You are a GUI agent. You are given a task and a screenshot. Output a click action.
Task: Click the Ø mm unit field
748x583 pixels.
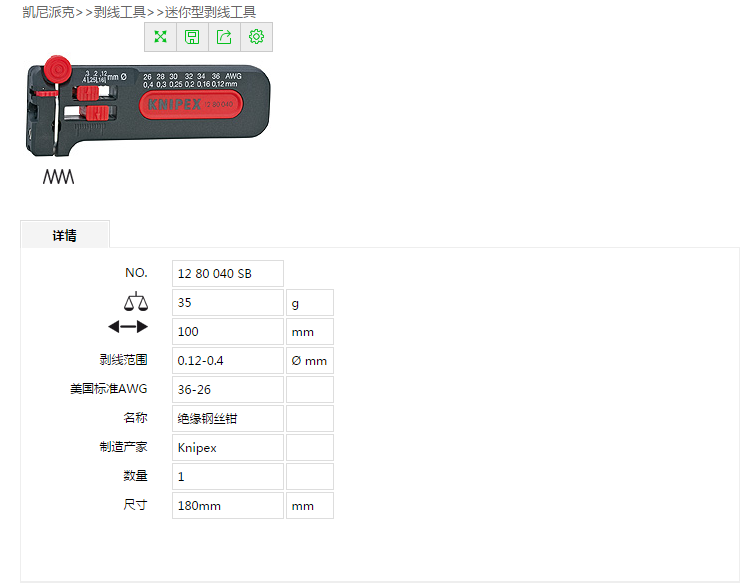point(310,361)
